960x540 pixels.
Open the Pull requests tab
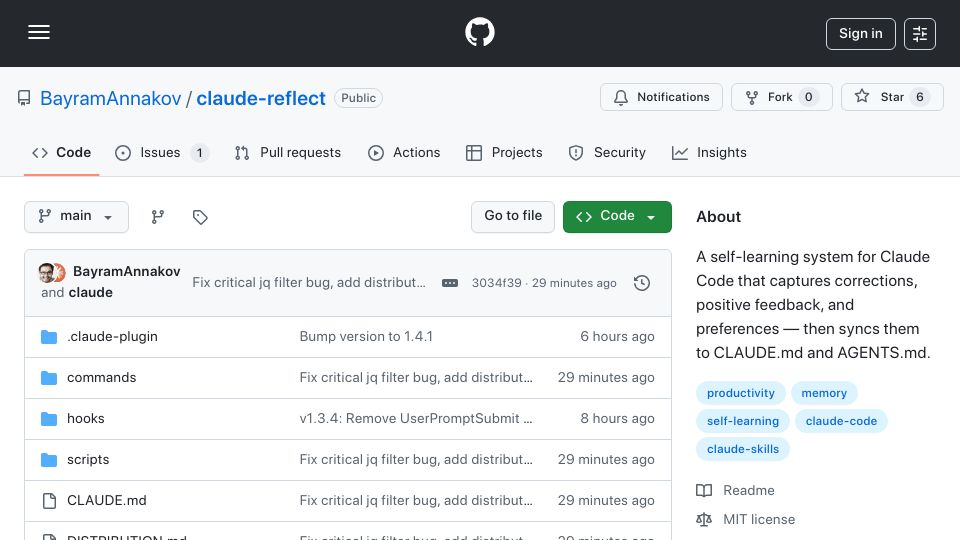pyautogui.click(x=287, y=152)
